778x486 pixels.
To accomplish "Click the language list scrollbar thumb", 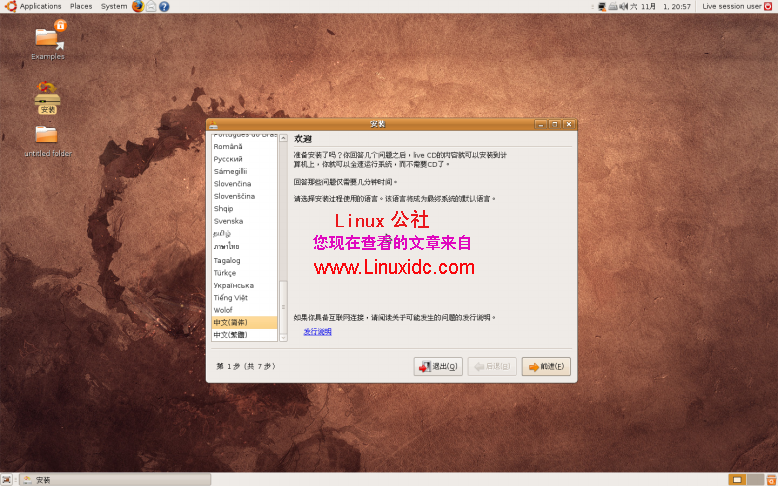I will (283, 307).
